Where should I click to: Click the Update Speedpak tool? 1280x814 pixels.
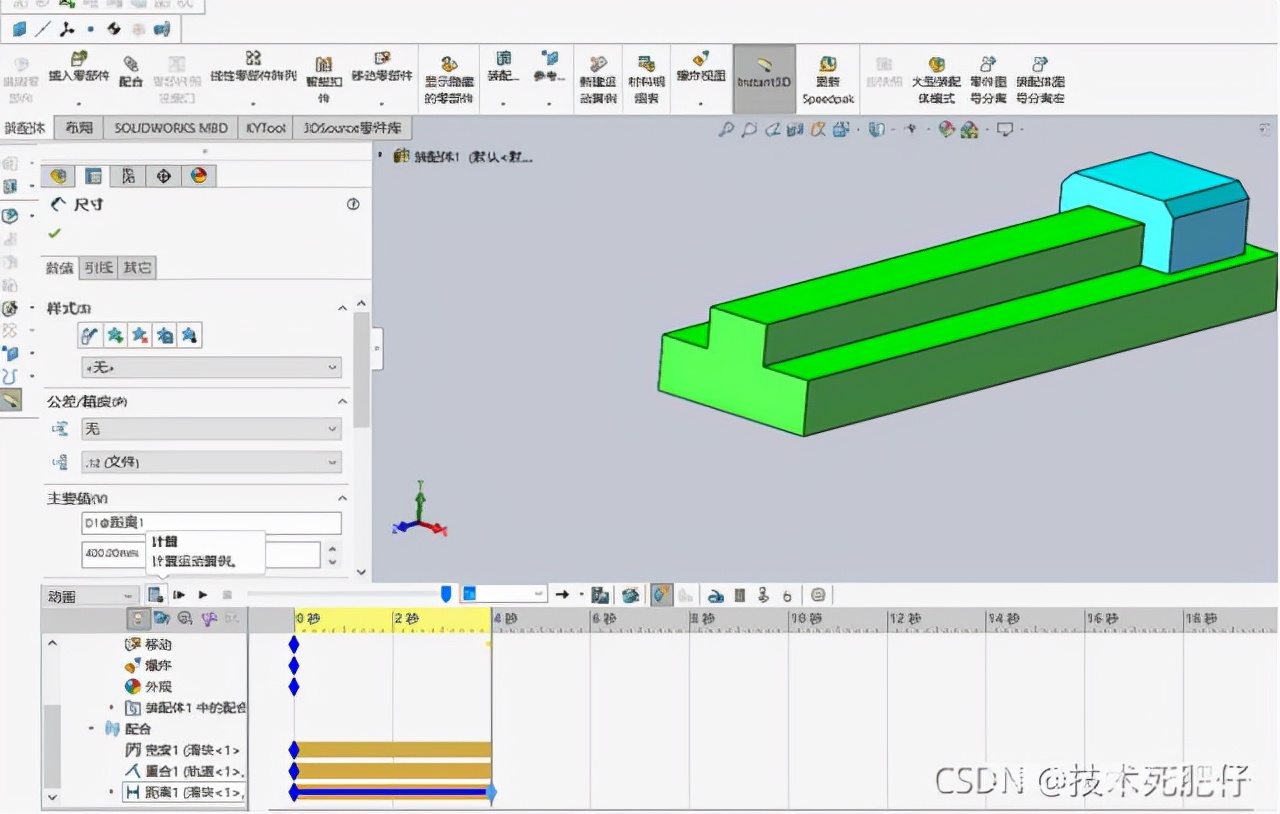pyautogui.click(x=827, y=80)
